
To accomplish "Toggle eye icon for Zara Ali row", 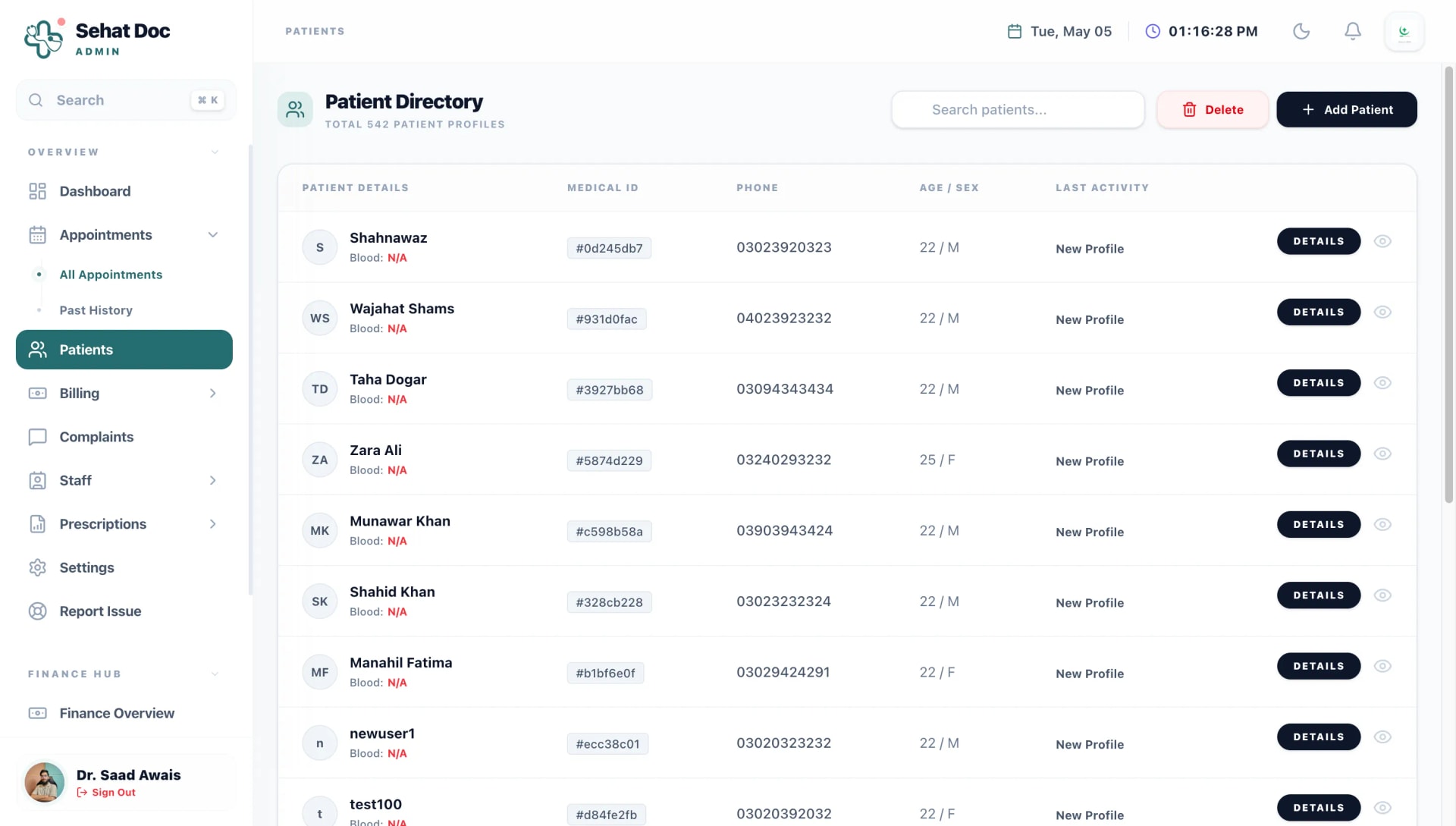I will (1382, 454).
